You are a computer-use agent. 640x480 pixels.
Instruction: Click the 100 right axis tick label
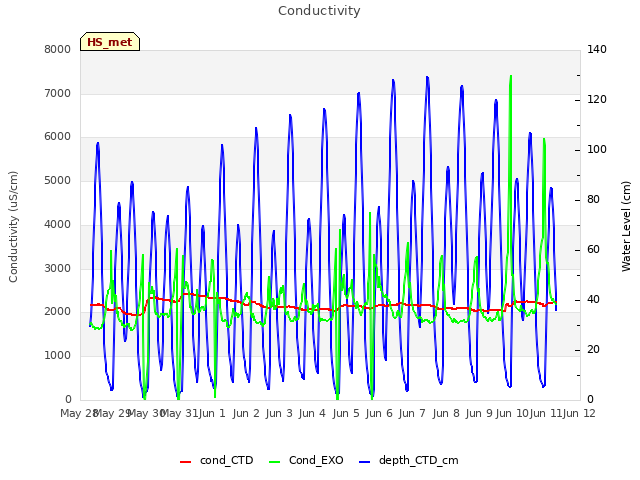point(597,150)
